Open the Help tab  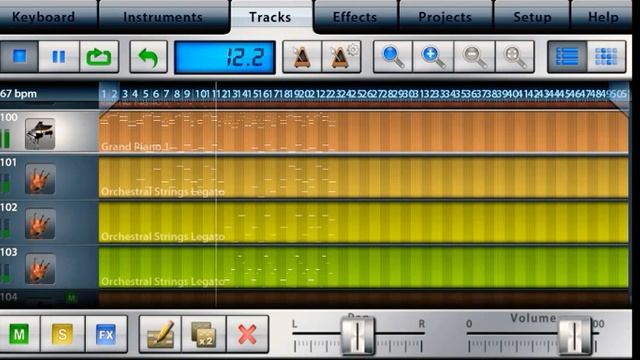[602, 17]
